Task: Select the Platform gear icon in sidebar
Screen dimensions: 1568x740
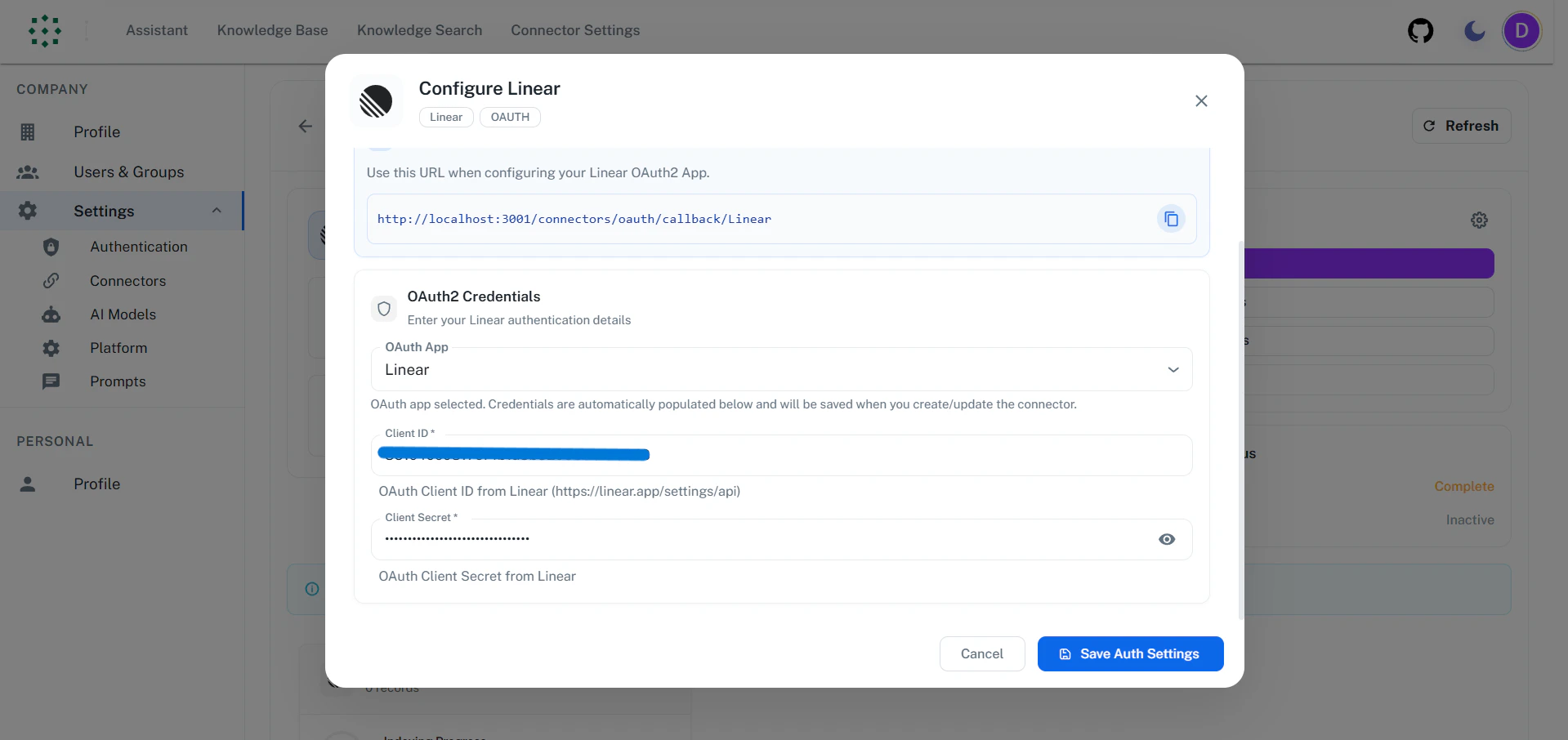Action: [51, 348]
